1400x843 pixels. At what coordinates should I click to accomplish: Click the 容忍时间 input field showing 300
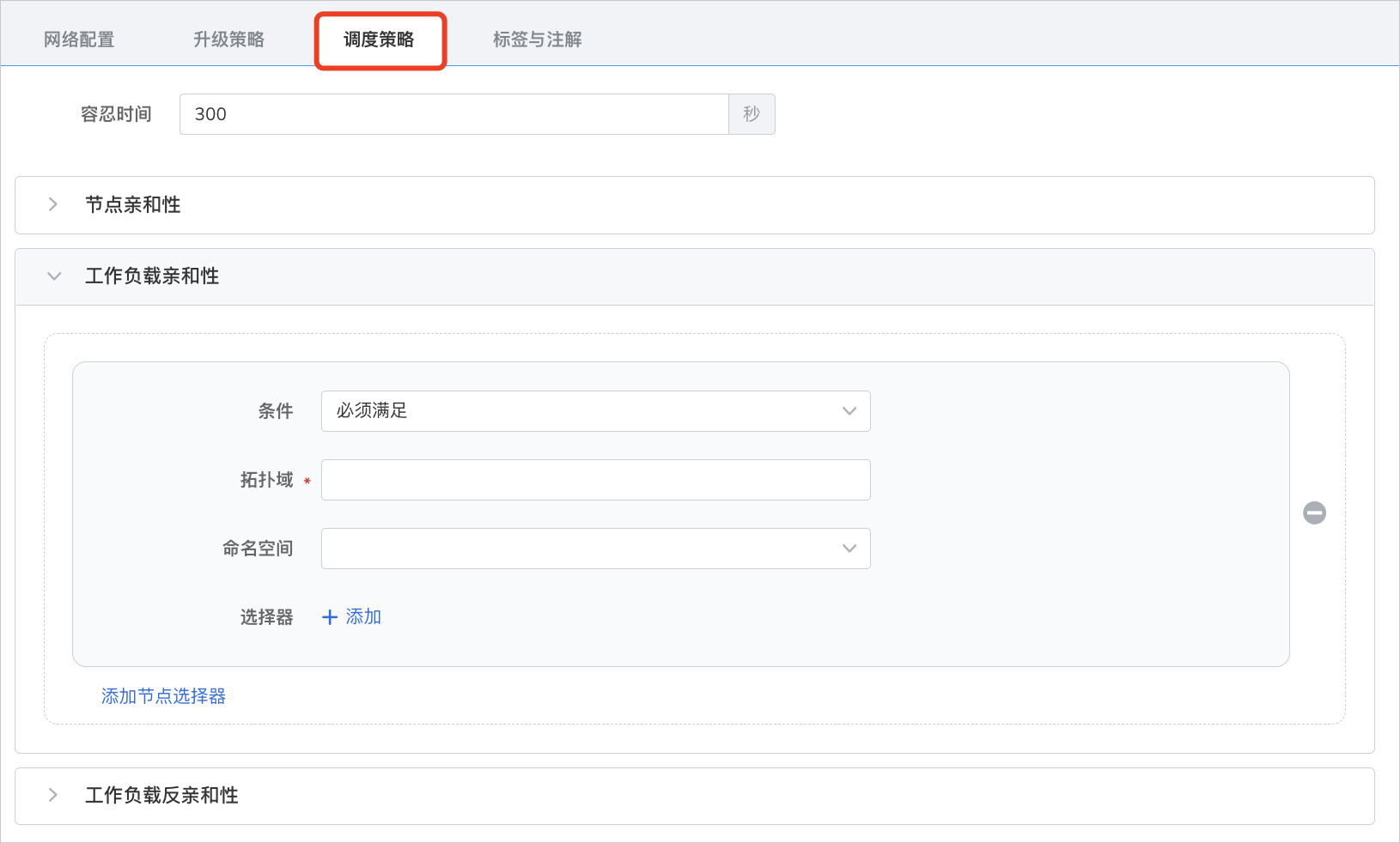click(454, 114)
